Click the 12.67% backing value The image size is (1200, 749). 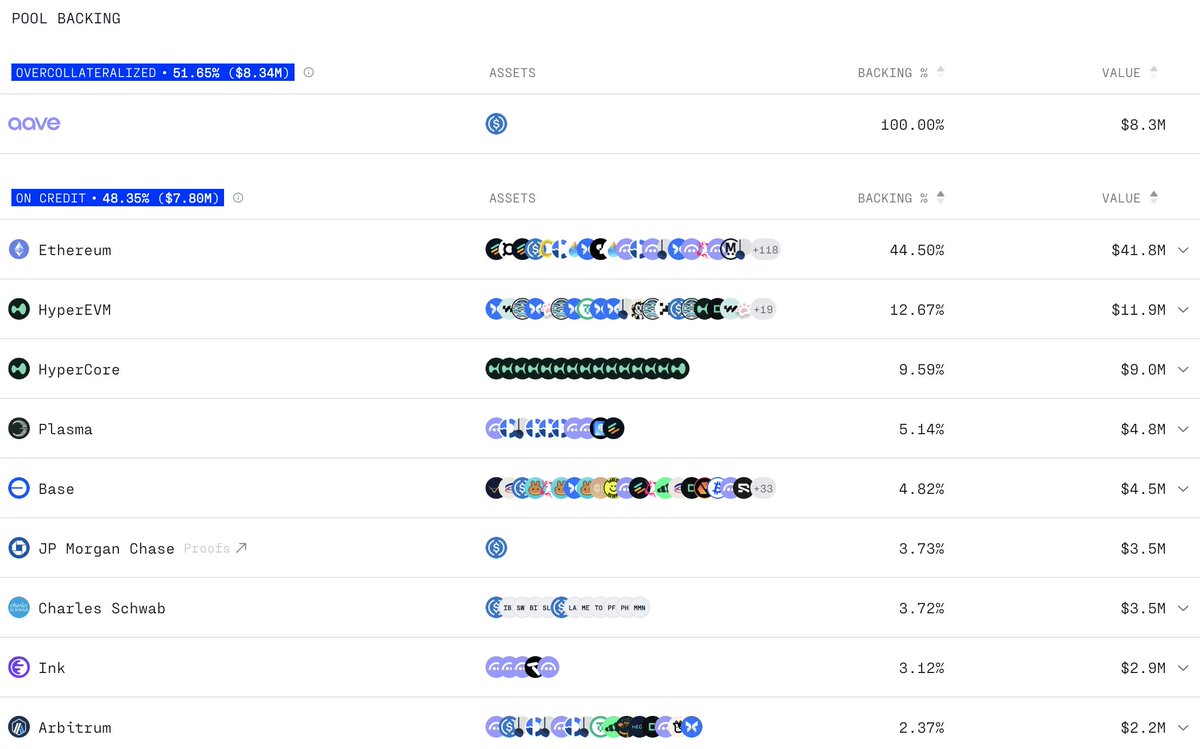[x=917, y=310]
